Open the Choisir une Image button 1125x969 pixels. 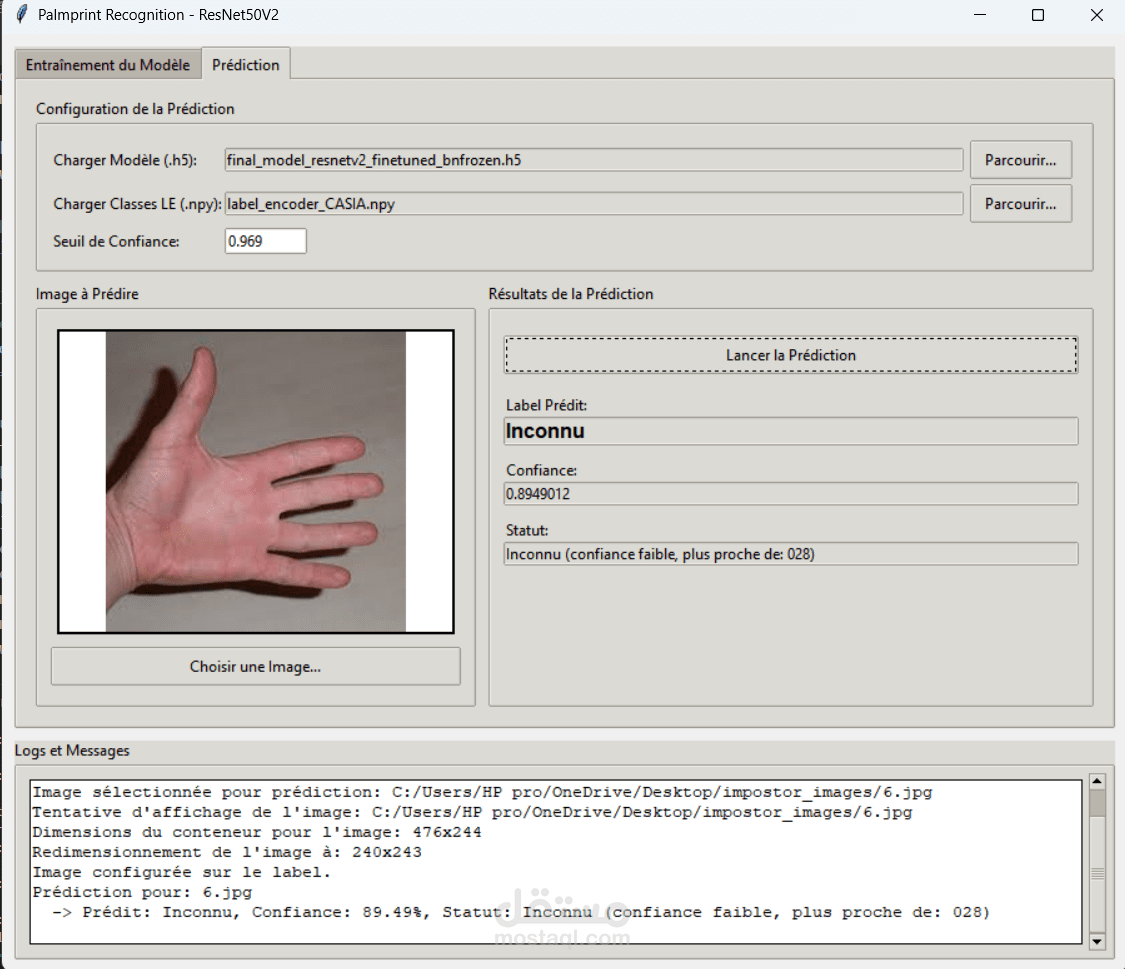255,666
